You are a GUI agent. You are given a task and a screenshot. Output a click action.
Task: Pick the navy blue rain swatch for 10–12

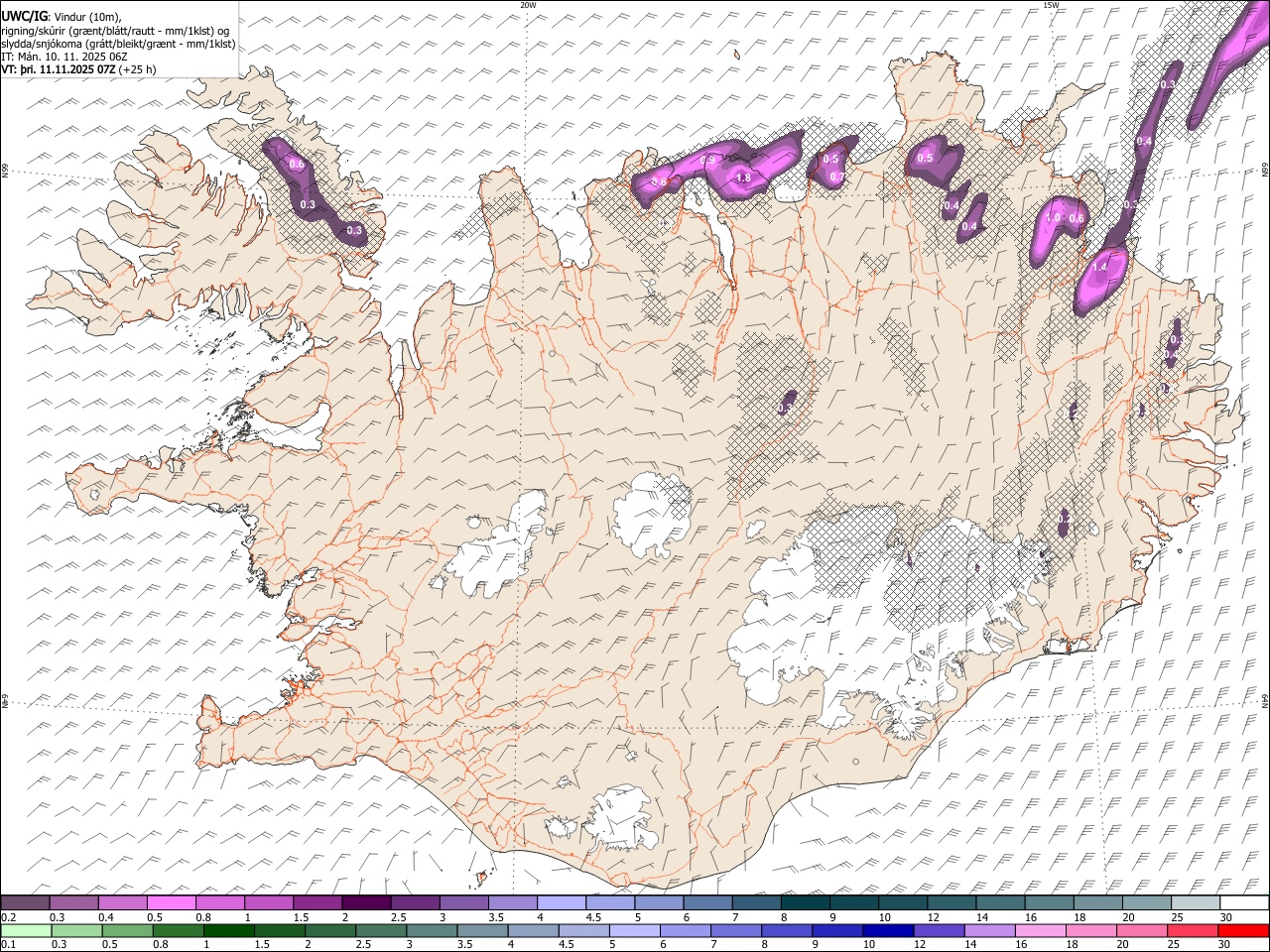click(x=889, y=930)
